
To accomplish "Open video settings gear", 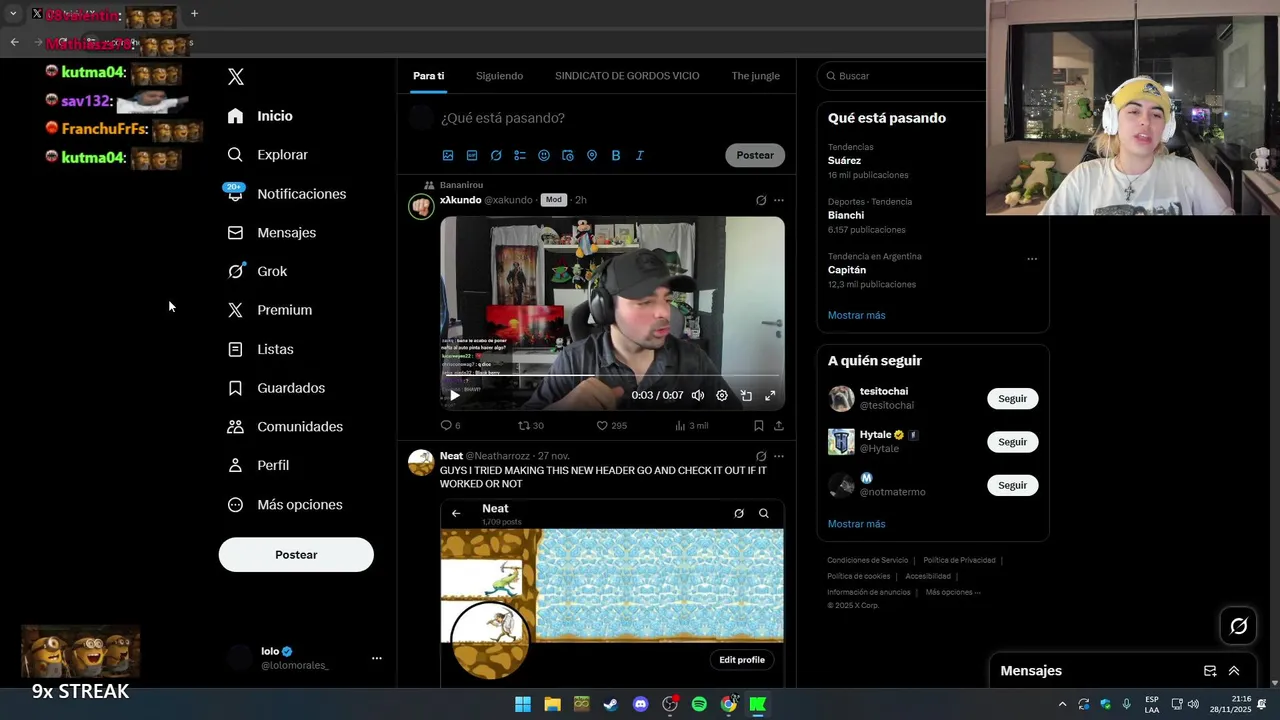I will click(x=722, y=395).
